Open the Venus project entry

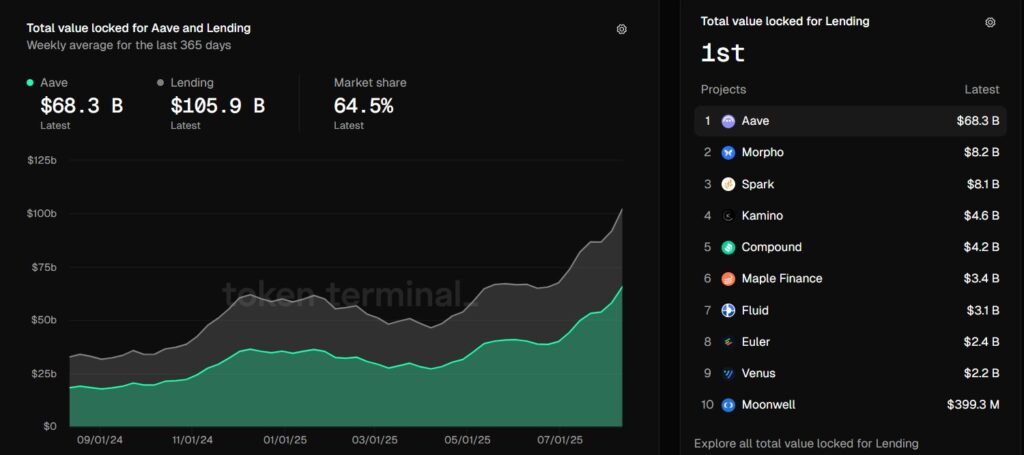[x=850, y=373]
